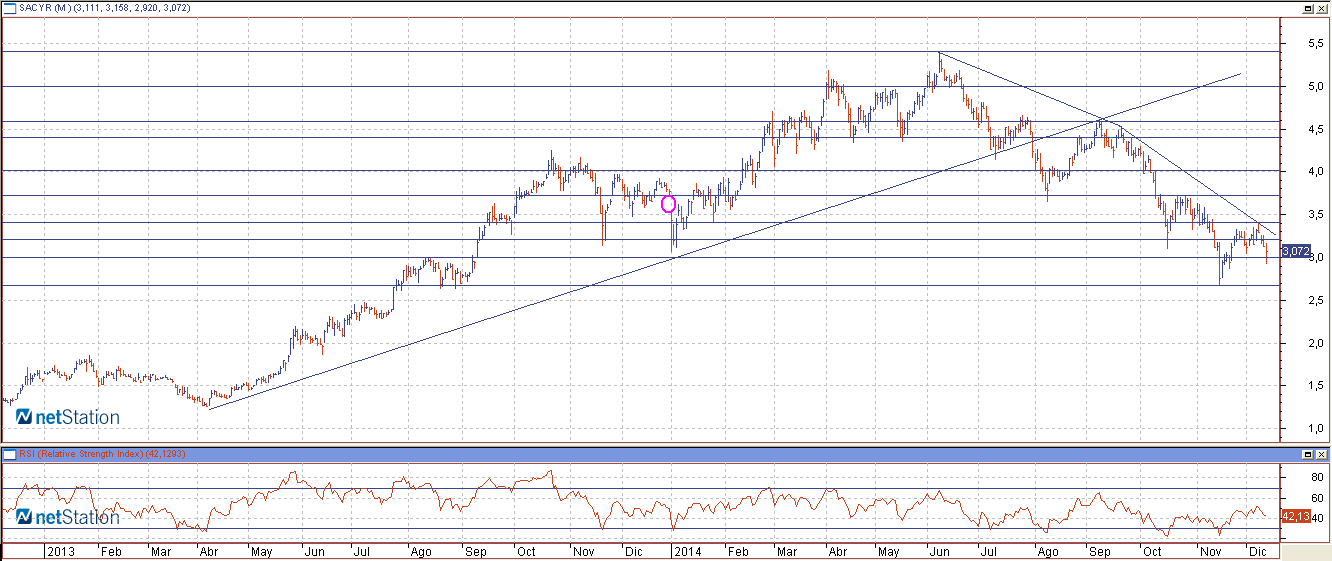The height and width of the screenshot is (561, 1332).
Task: Click the RSI value label 42,13
Action: click(x=1296, y=516)
